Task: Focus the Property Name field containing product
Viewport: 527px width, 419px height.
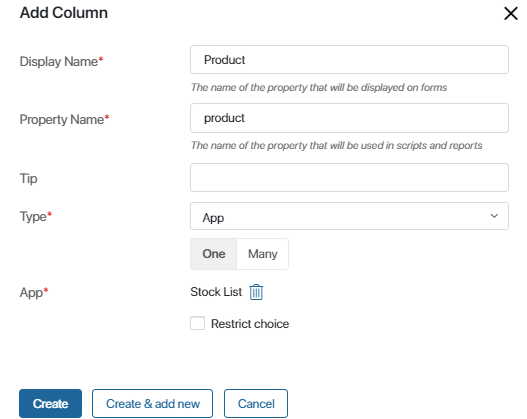Action: [349, 118]
